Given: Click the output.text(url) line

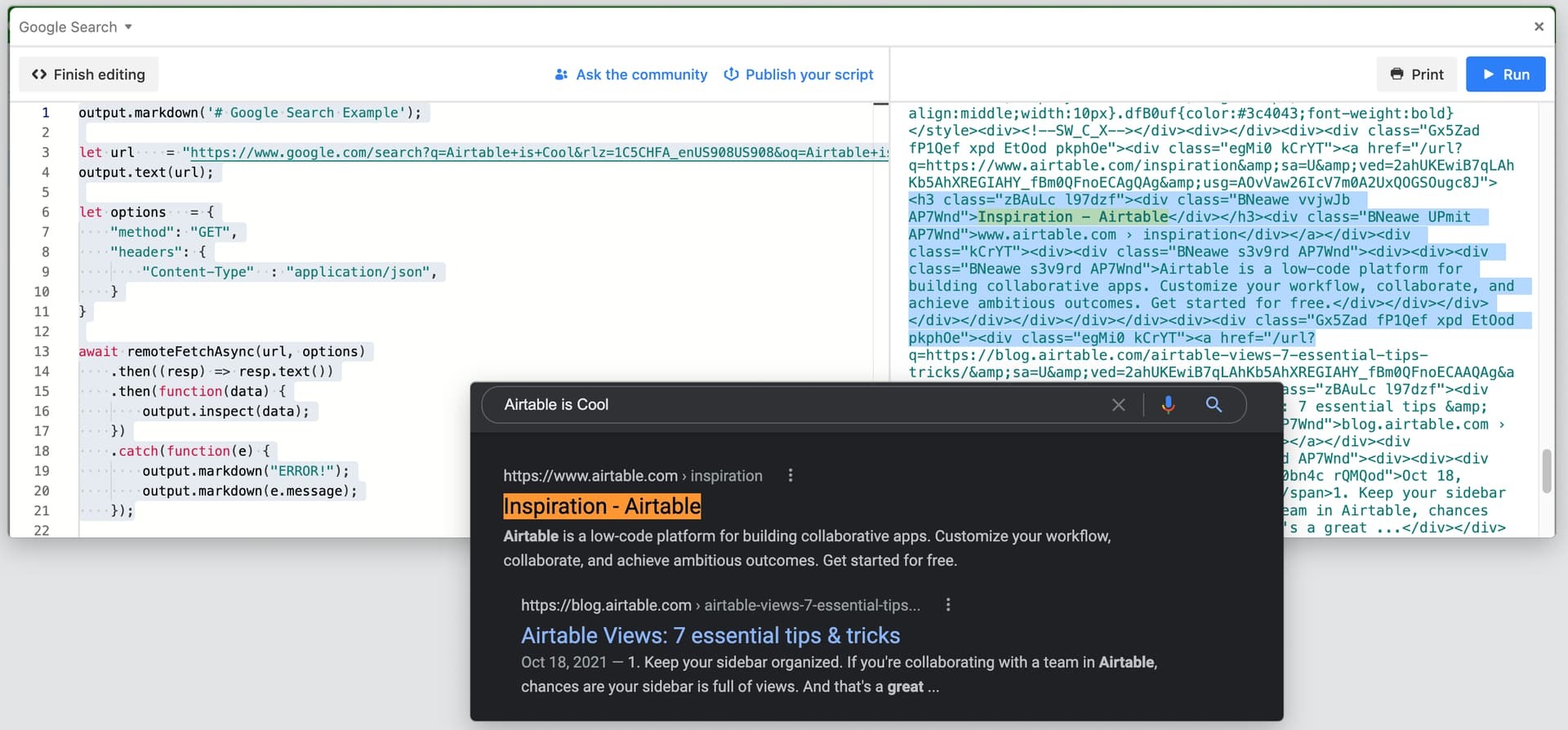Looking at the screenshot, I should point(146,173).
